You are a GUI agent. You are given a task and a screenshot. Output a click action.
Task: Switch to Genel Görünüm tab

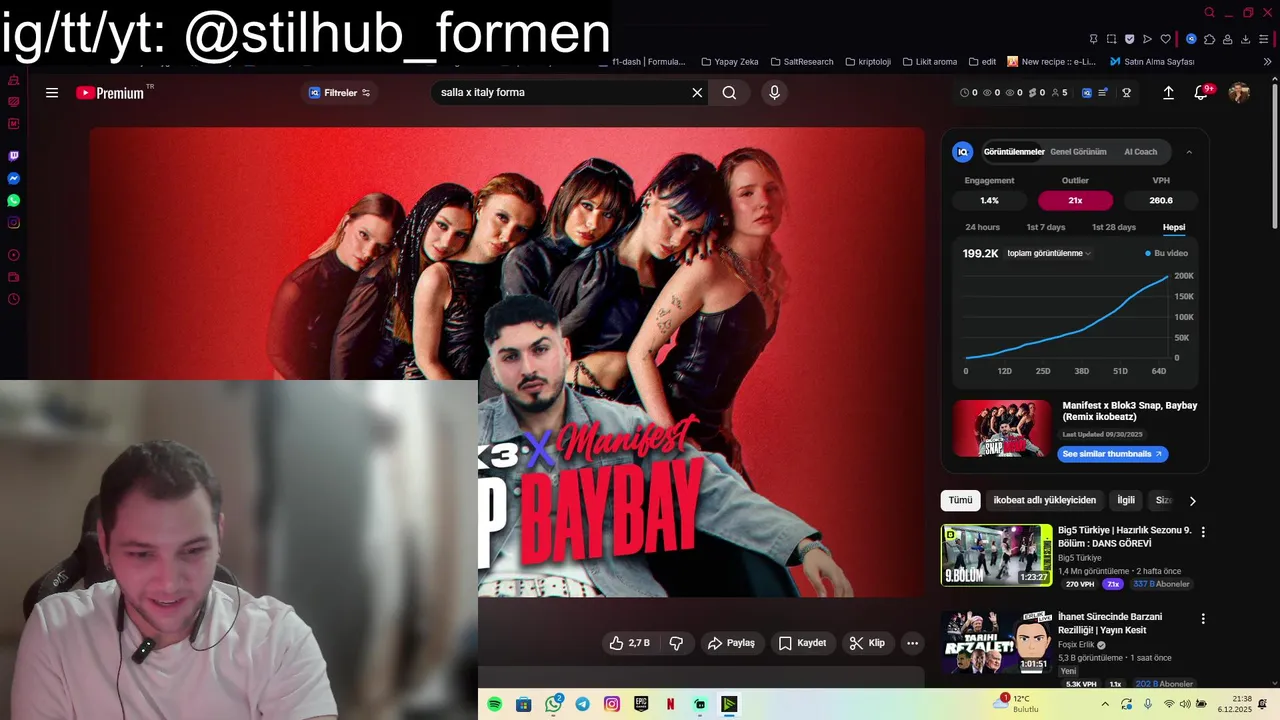1078,152
